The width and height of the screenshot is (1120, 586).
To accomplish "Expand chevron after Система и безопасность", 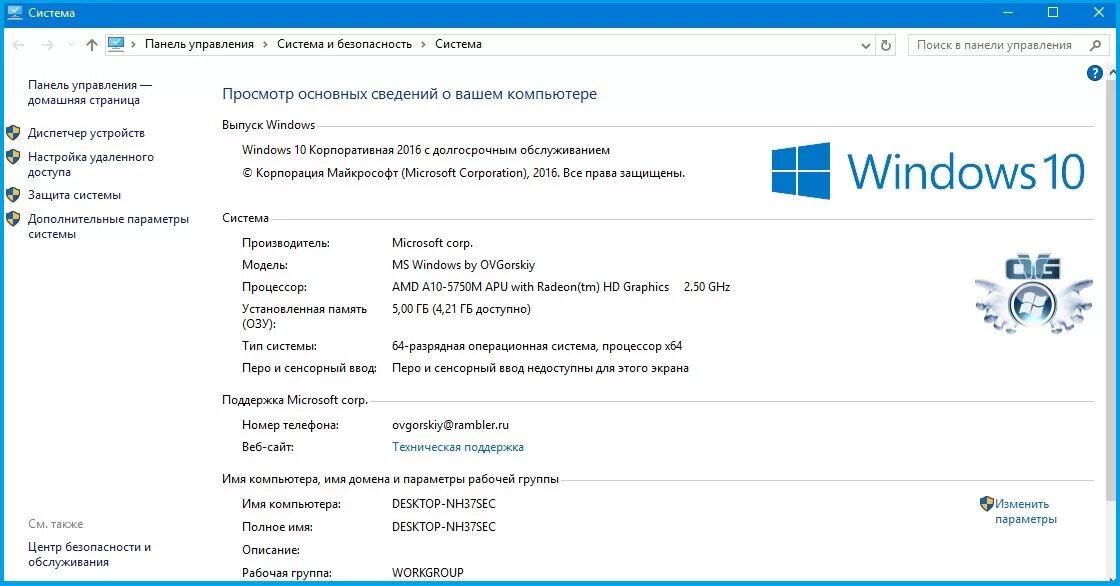I will click(x=423, y=44).
